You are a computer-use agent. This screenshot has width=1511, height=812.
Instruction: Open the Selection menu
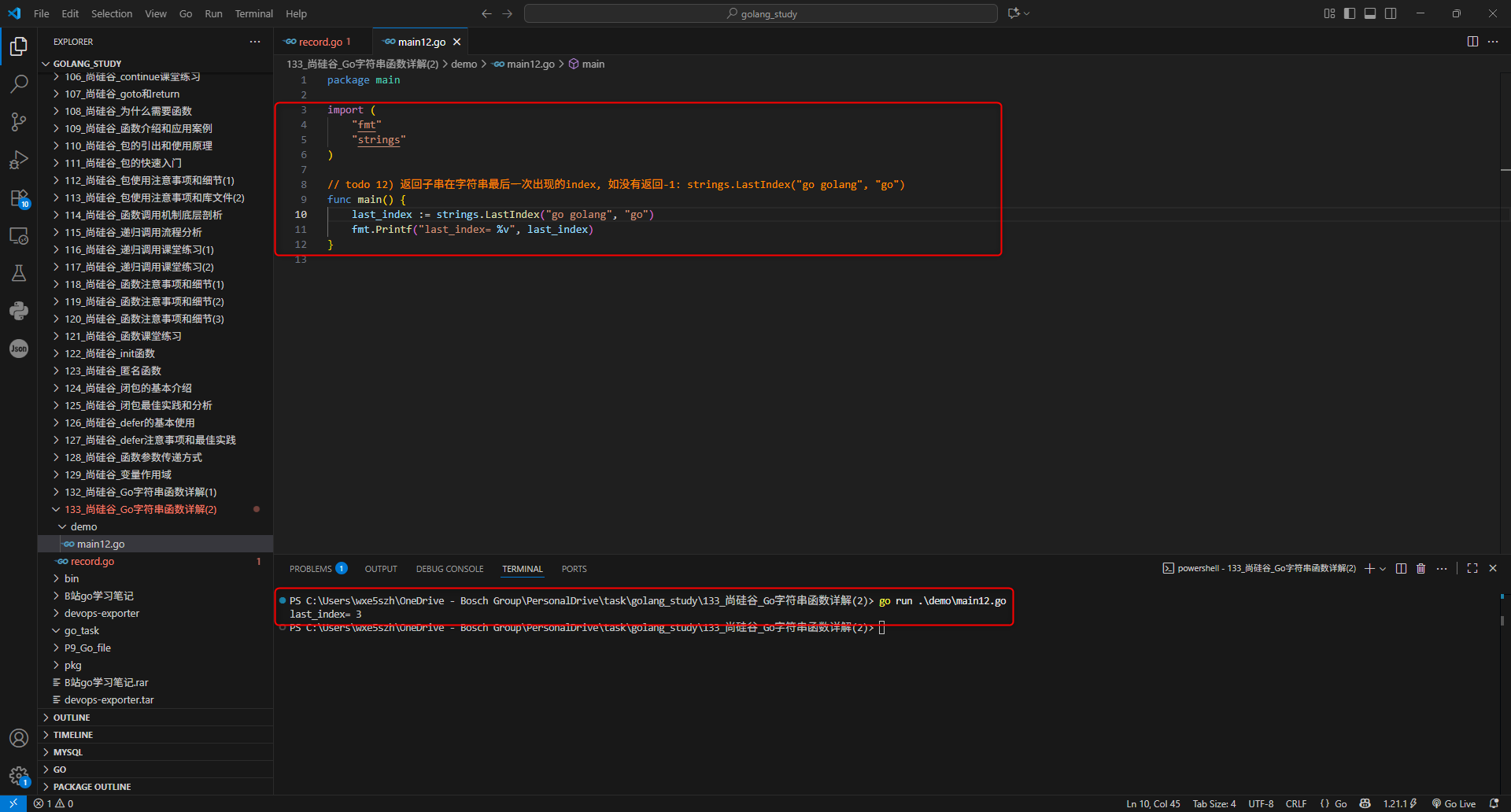pos(112,13)
